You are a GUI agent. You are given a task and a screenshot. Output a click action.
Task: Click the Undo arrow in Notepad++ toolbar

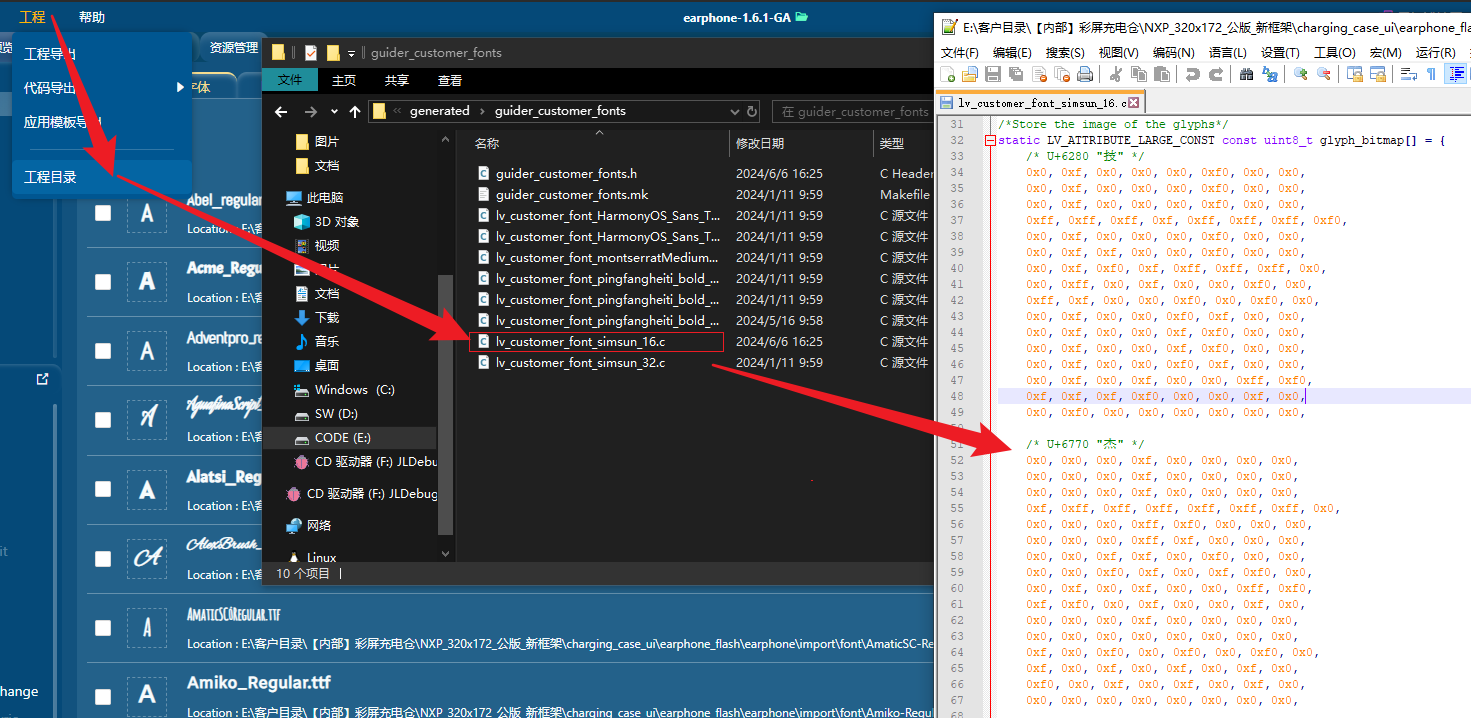pos(1192,74)
